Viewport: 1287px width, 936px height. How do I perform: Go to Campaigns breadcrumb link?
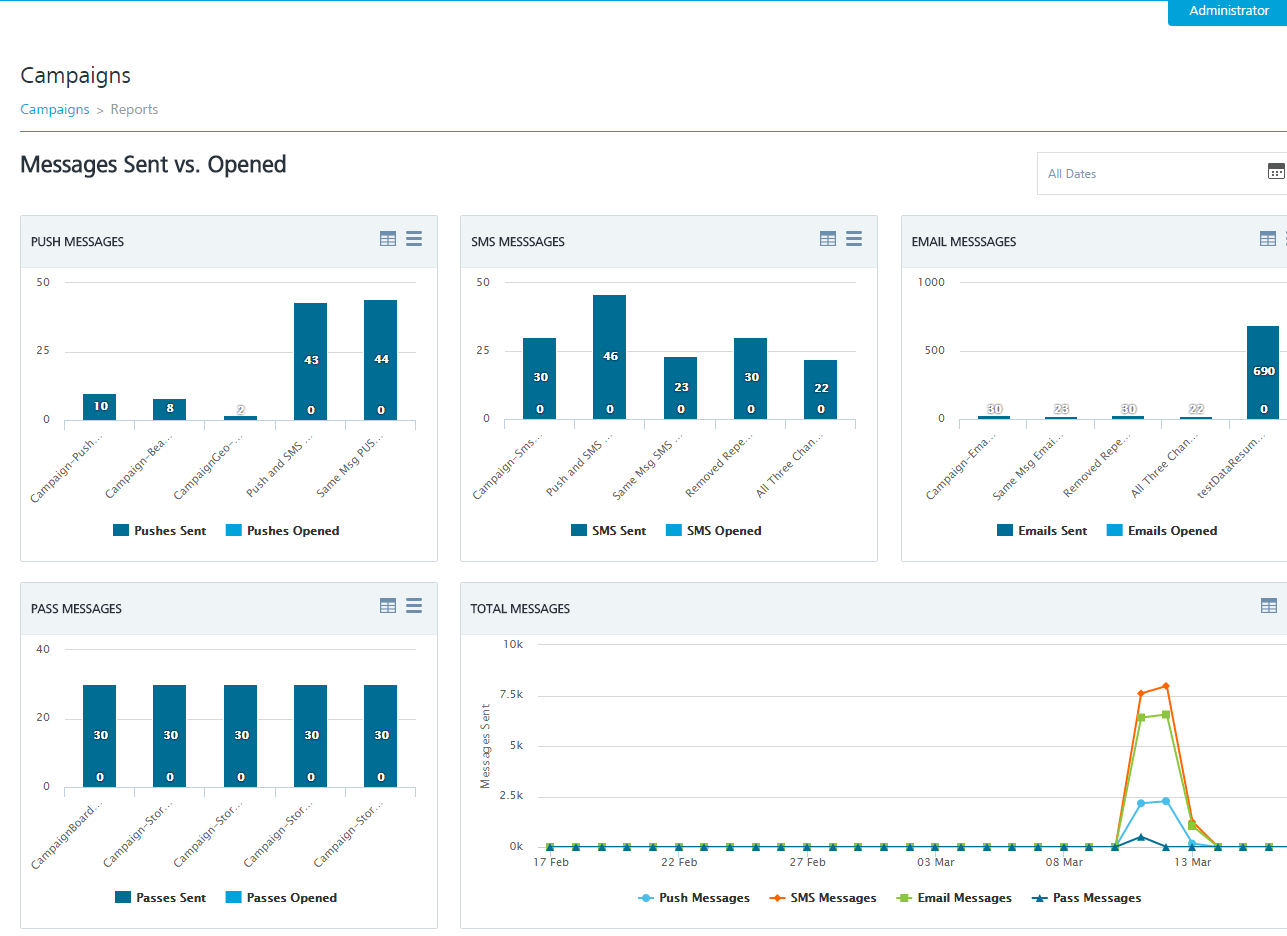55,110
